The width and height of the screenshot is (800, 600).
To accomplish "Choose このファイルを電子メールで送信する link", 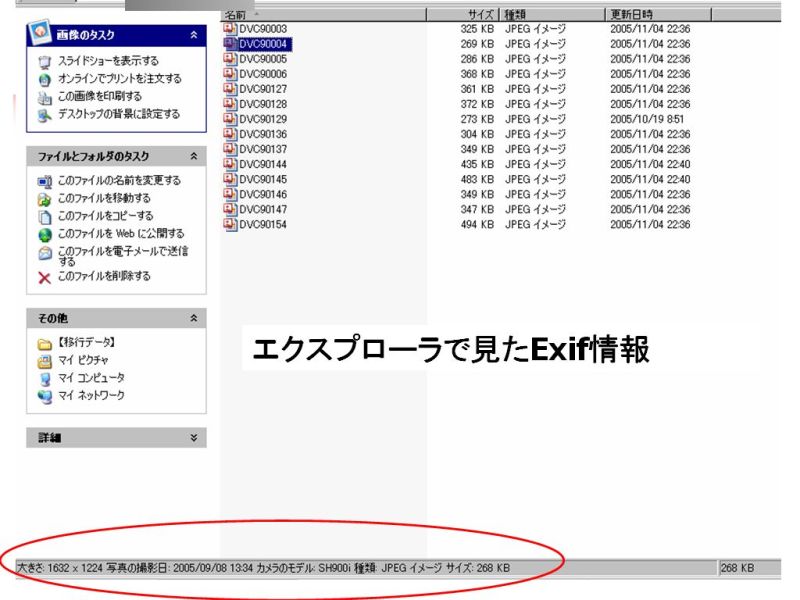I will [x=123, y=256].
